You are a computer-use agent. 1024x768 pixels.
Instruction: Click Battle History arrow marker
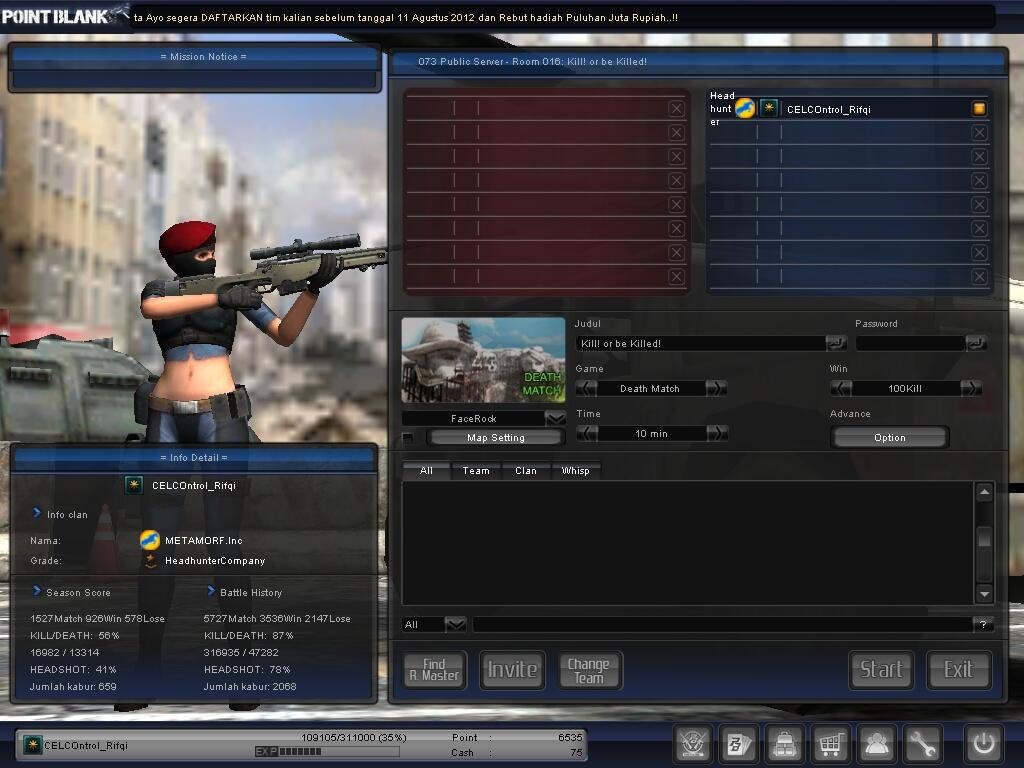tap(211, 591)
